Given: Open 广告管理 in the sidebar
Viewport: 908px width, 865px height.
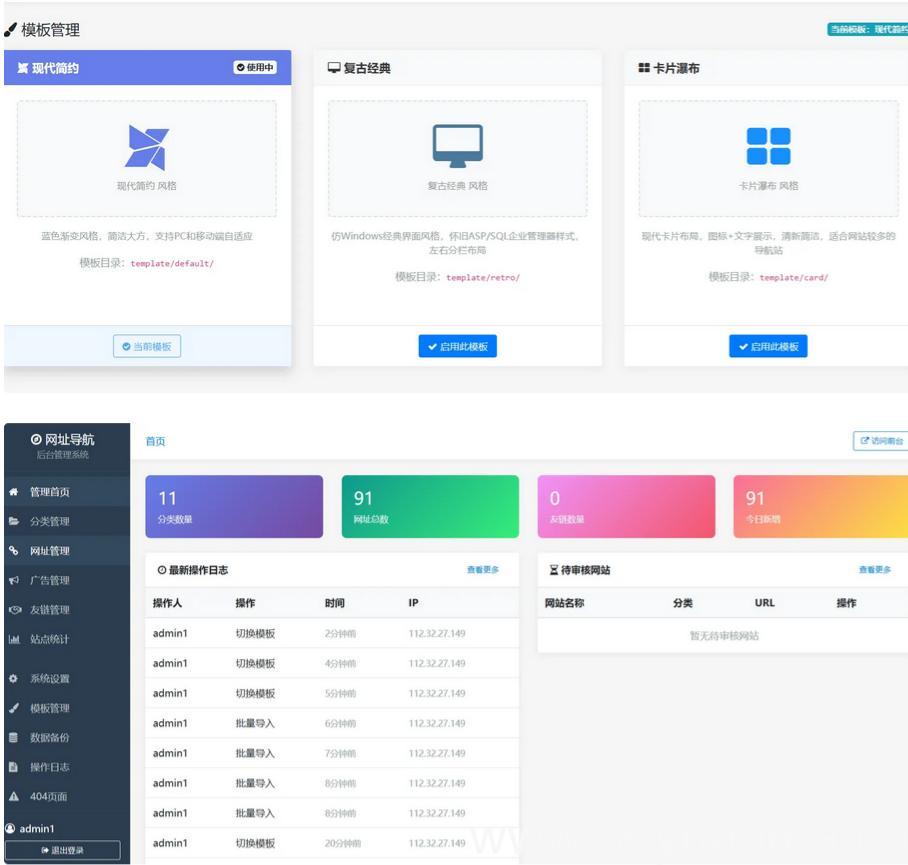Looking at the screenshot, I should click(x=67, y=580).
